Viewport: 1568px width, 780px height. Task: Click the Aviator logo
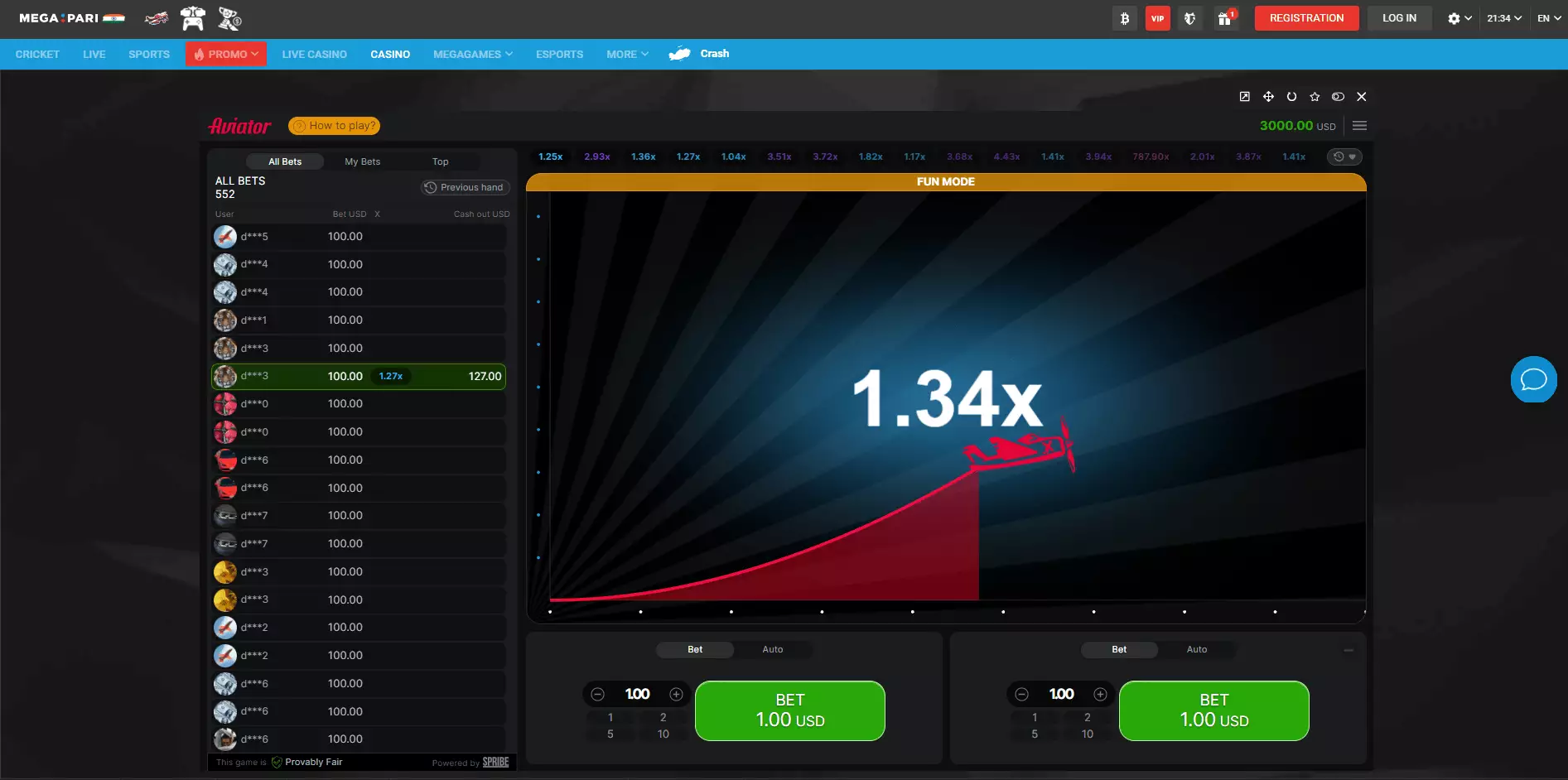point(239,126)
